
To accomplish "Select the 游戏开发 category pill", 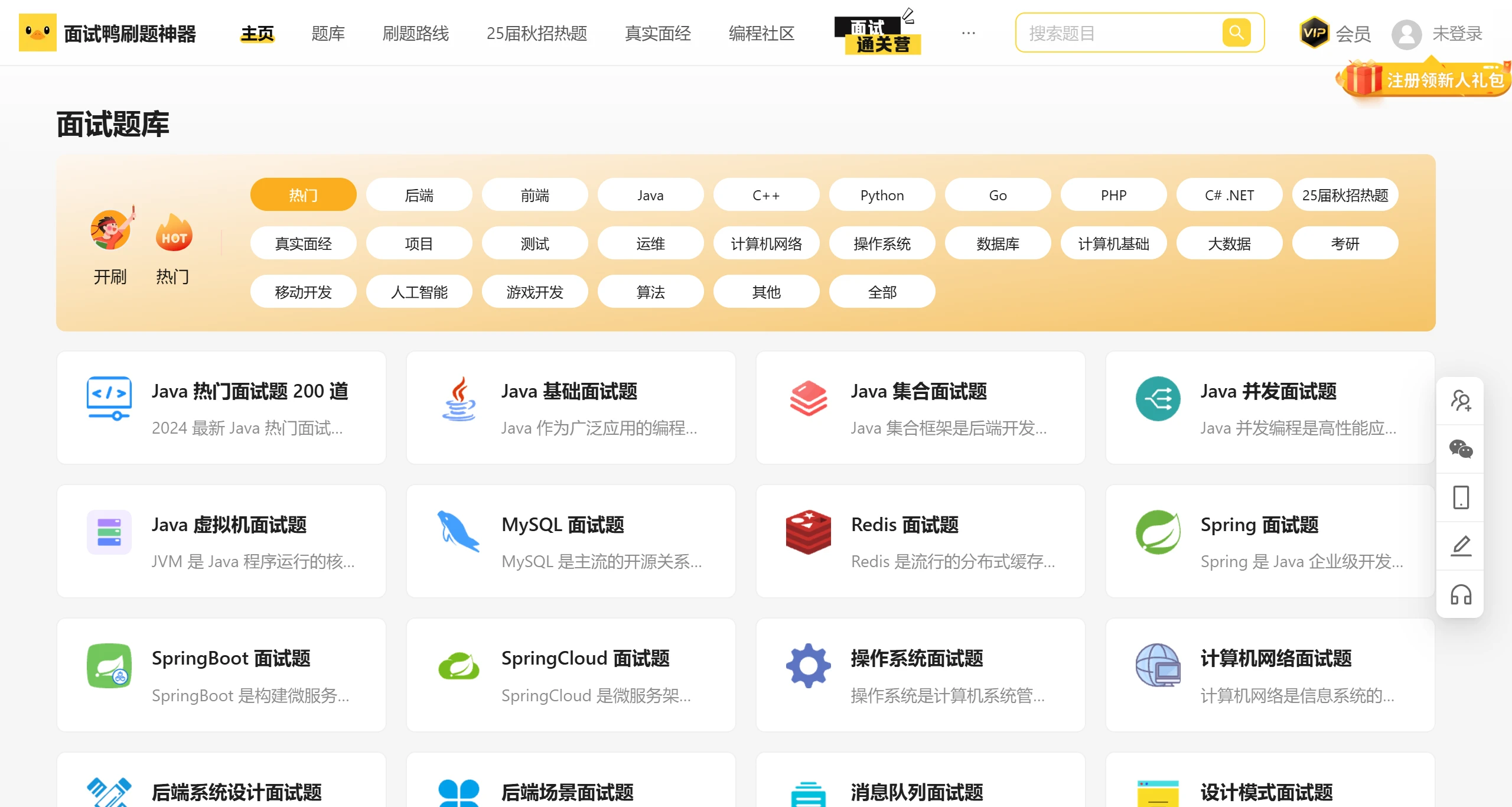I will click(535, 292).
